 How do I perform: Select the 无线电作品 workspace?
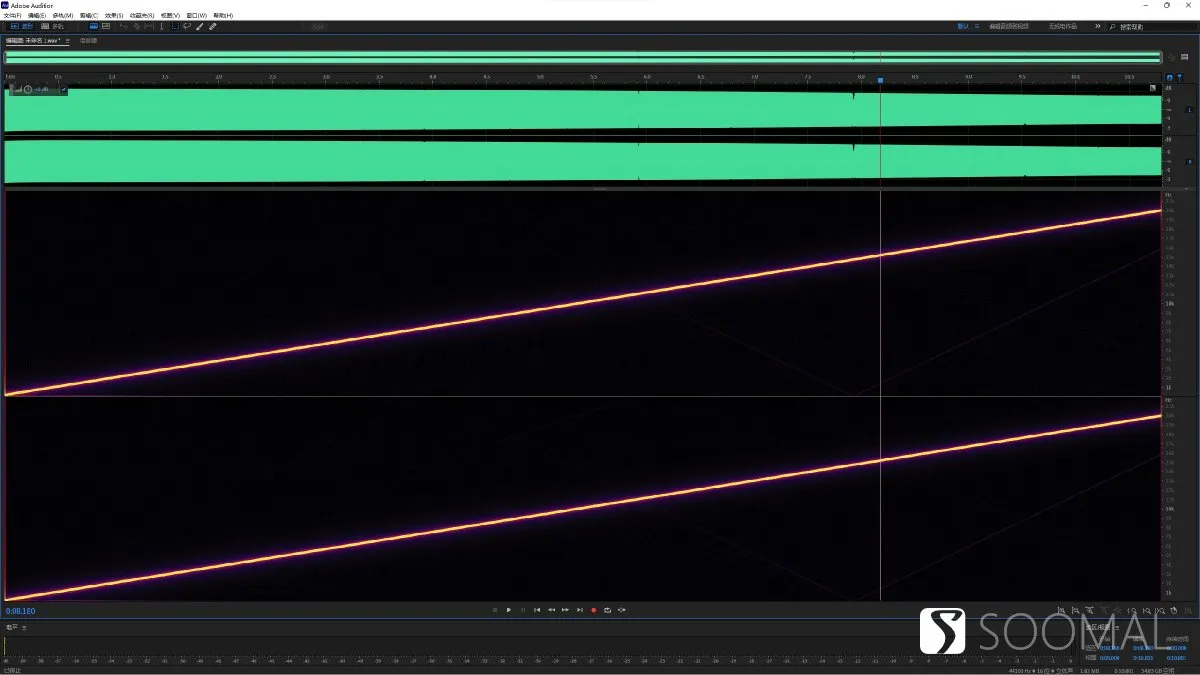tap(1062, 26)
